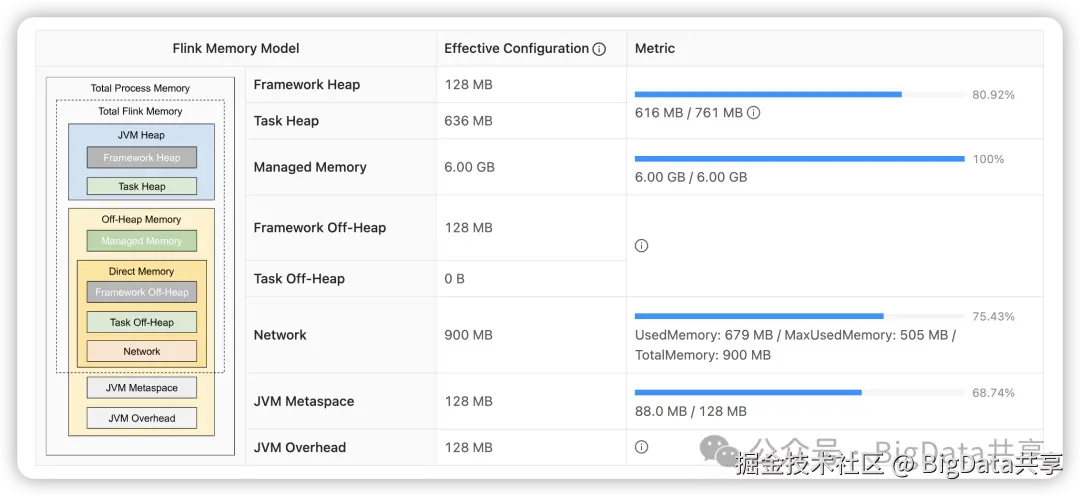Click the Framework Heap box in diagram
Image resolution: width=1080 pixels, height=496 pixels.
(142, 158)
